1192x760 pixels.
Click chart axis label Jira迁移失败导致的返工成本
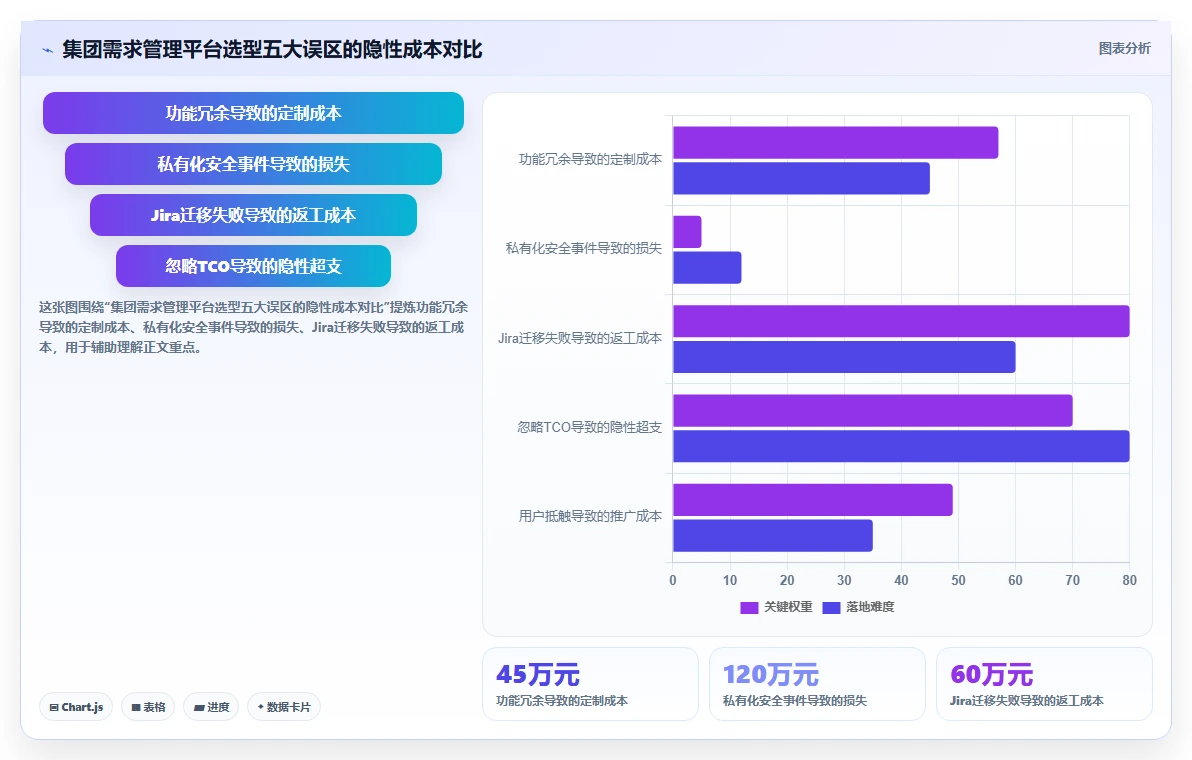(580, 338)
